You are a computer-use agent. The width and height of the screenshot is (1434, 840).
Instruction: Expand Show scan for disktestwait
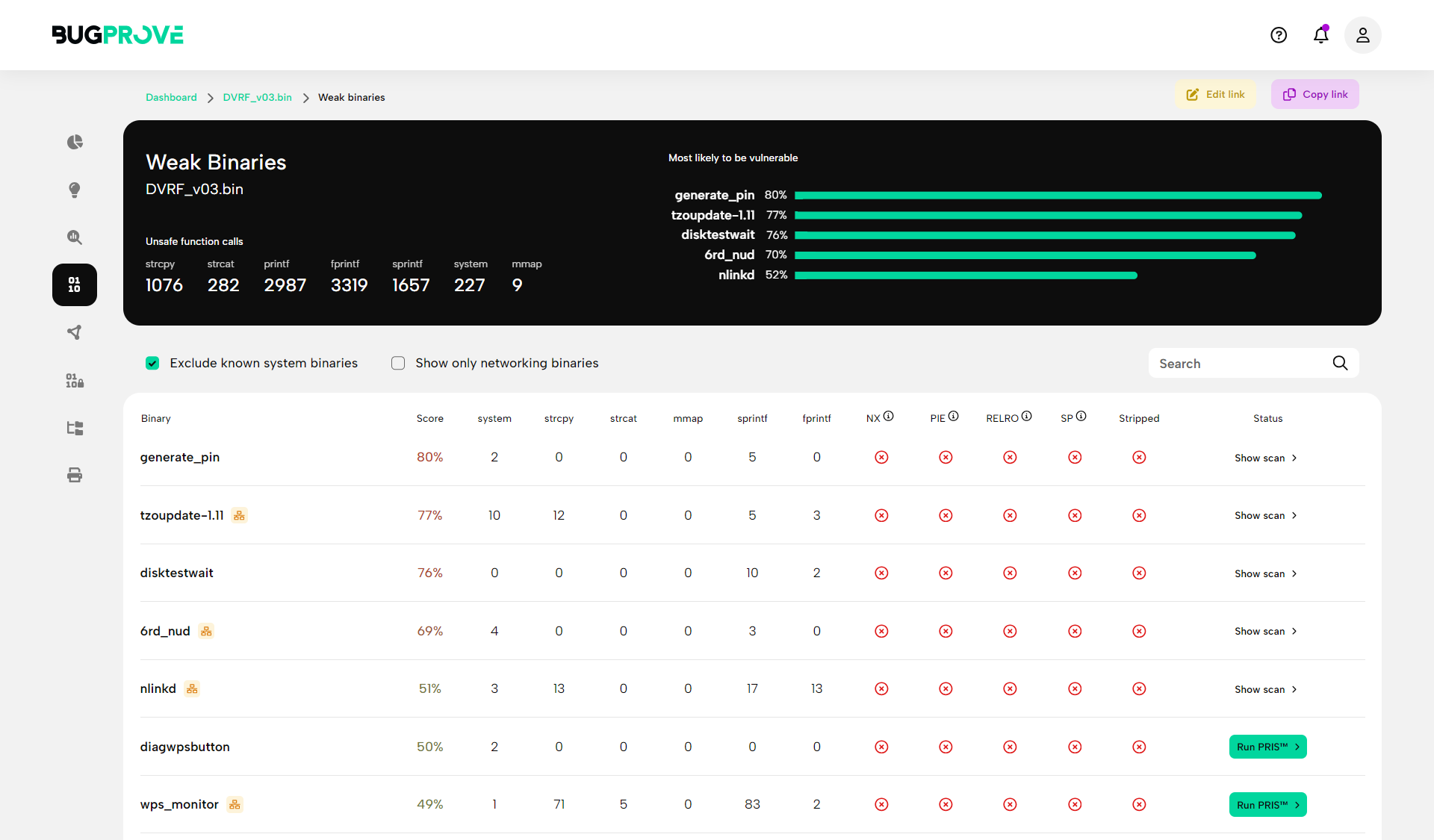[1265, 573]
